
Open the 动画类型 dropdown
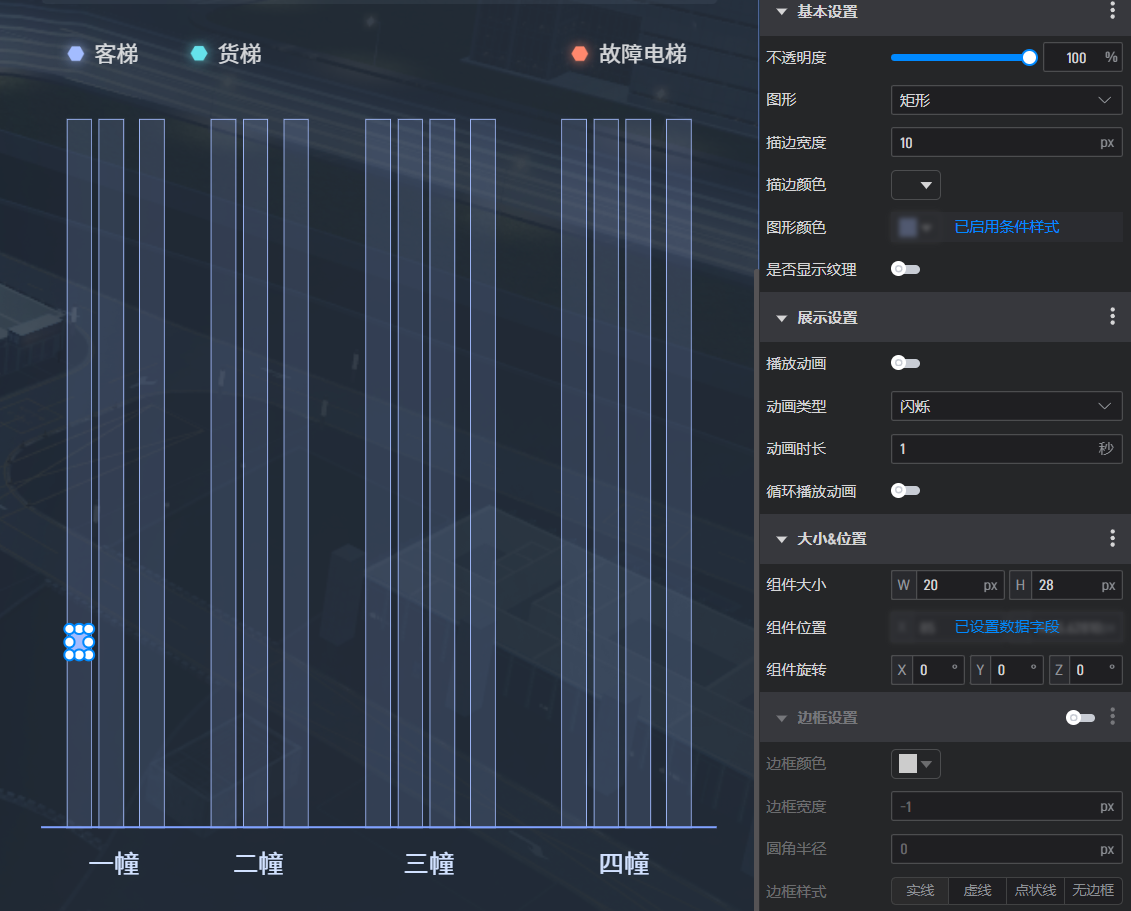[x=1006, y=406]
